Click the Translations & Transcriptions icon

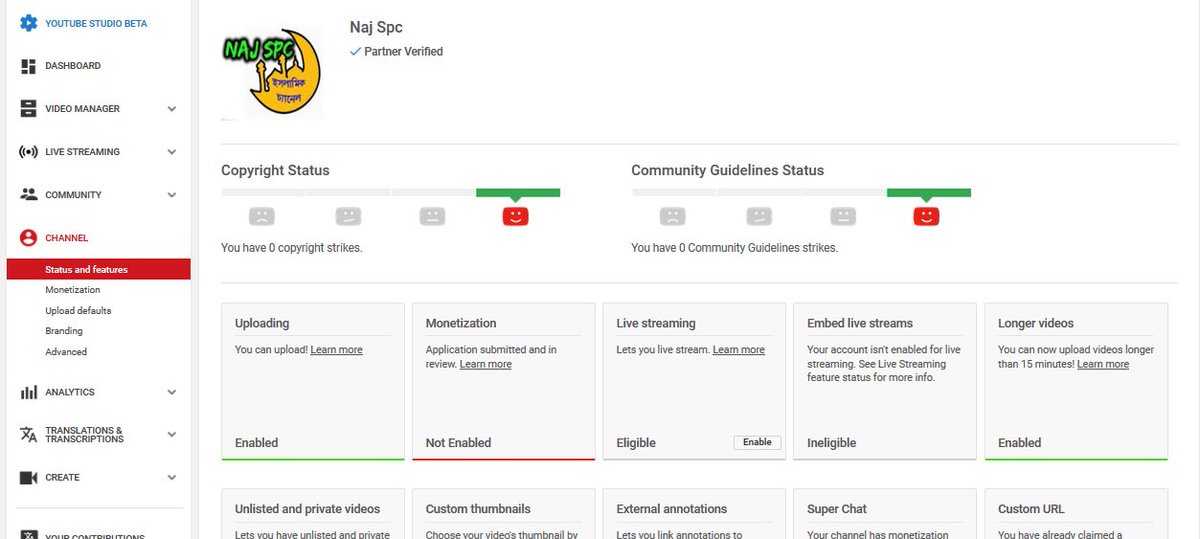click(28, 435)
